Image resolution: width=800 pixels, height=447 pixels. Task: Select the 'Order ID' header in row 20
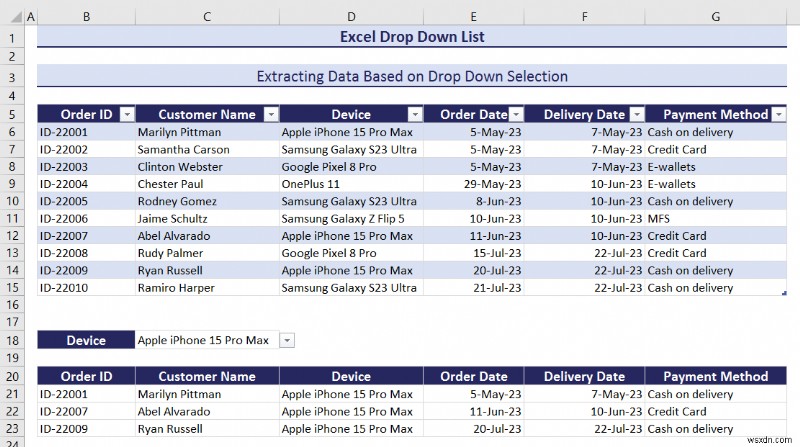click(x=86, y=377)
